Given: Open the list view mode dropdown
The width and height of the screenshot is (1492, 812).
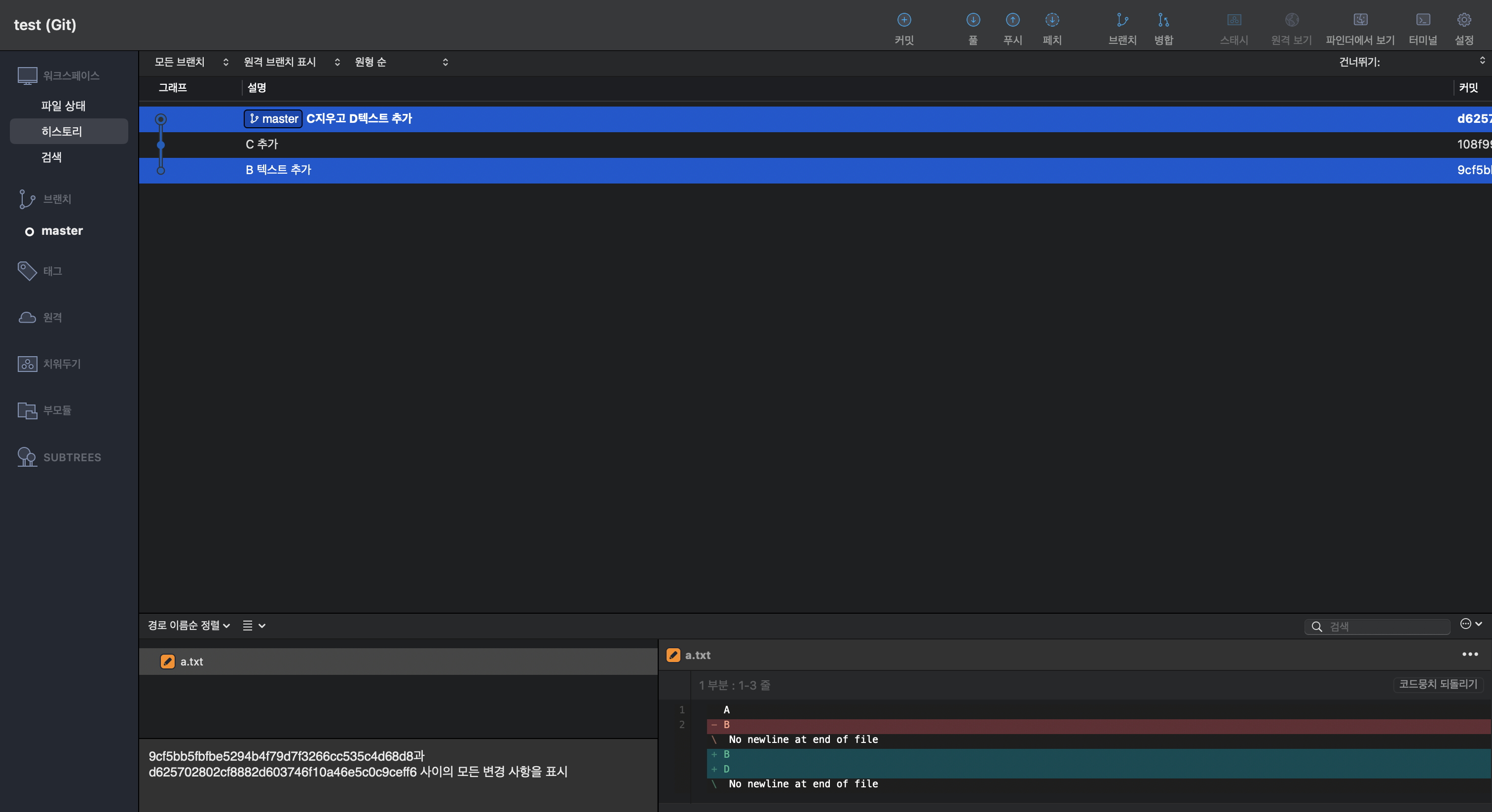Looking at the screenshot, I should tap(254, 626).
